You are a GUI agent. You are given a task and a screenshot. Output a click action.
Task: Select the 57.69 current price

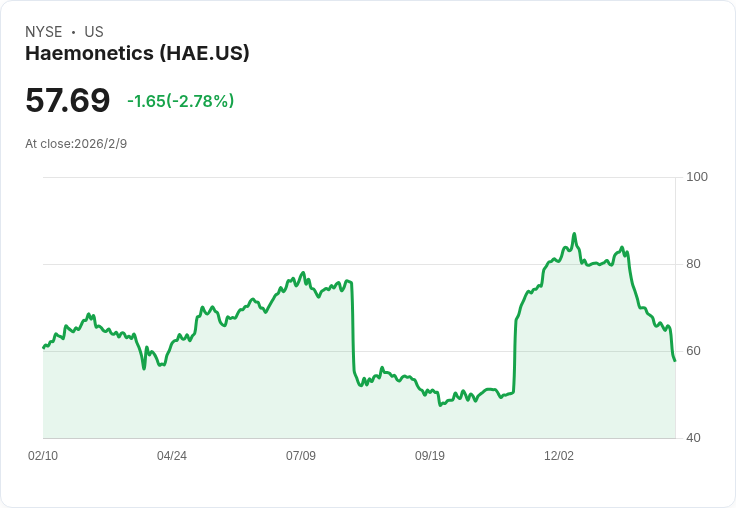(68, 100)
